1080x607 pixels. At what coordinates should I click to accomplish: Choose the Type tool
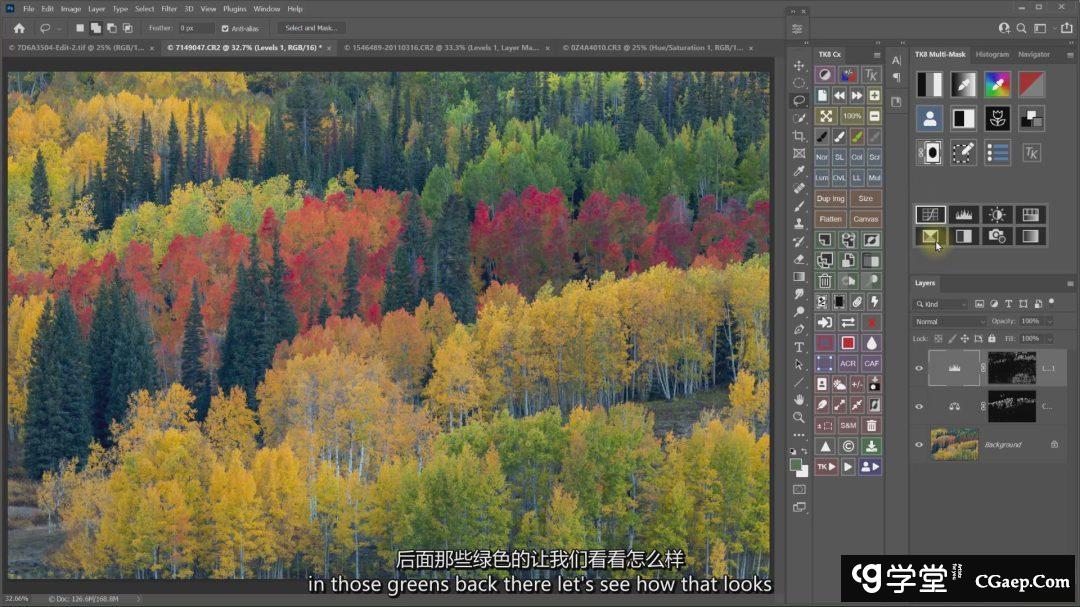click(x=799, y=347)
